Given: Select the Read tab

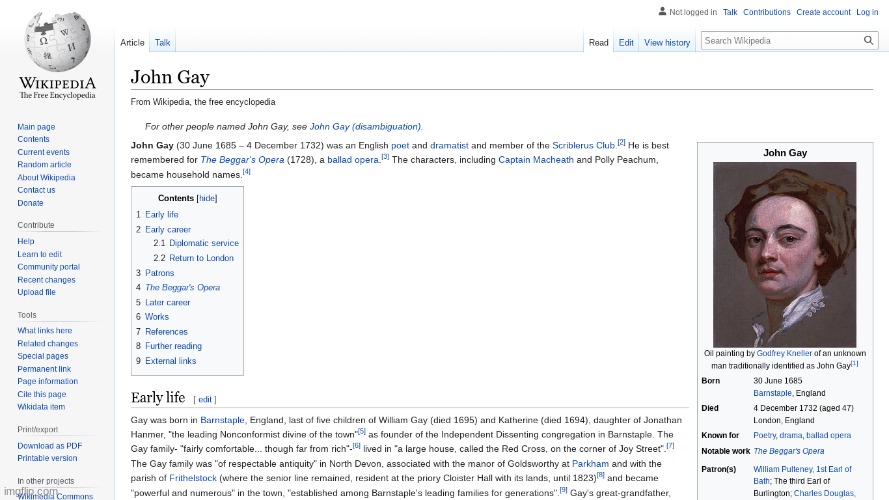Looking at the screenshot, I should point(598,43).
